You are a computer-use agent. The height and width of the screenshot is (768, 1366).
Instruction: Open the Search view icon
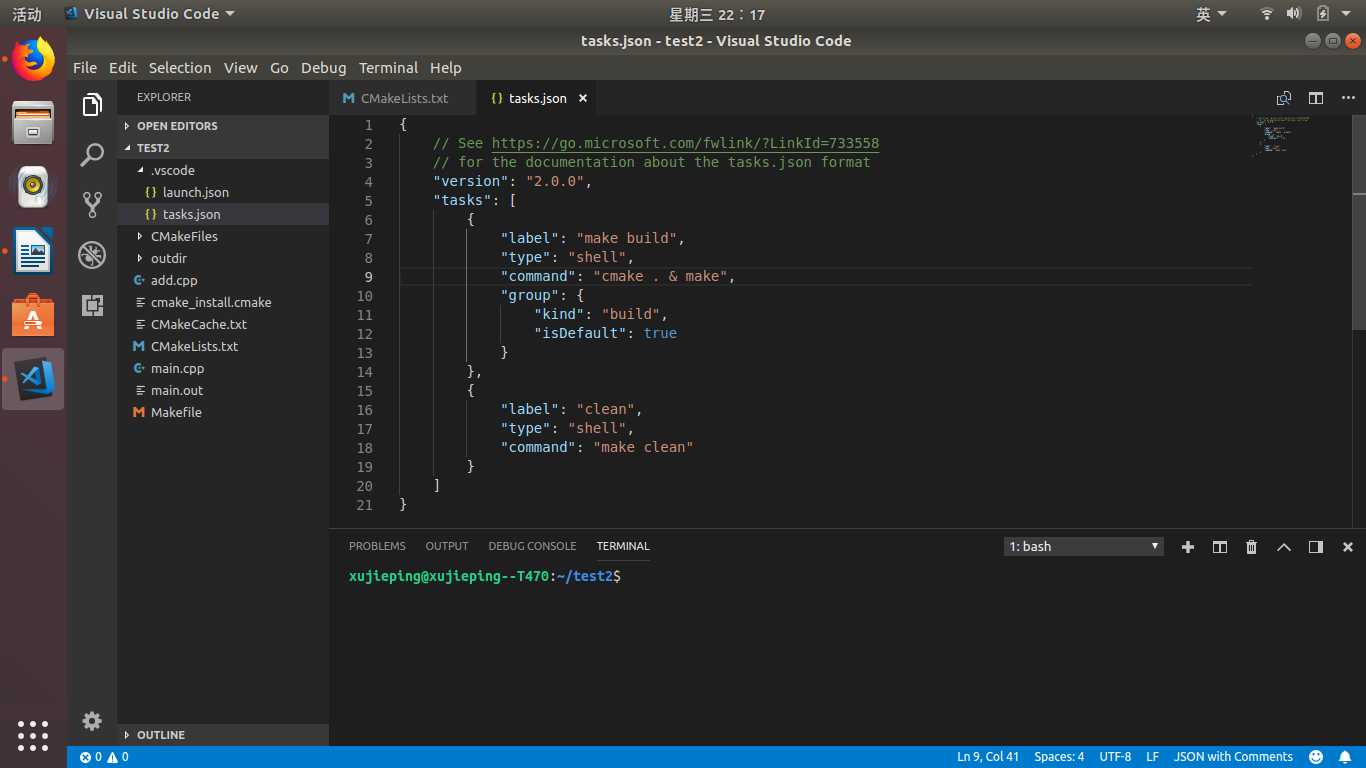[92, 154]
